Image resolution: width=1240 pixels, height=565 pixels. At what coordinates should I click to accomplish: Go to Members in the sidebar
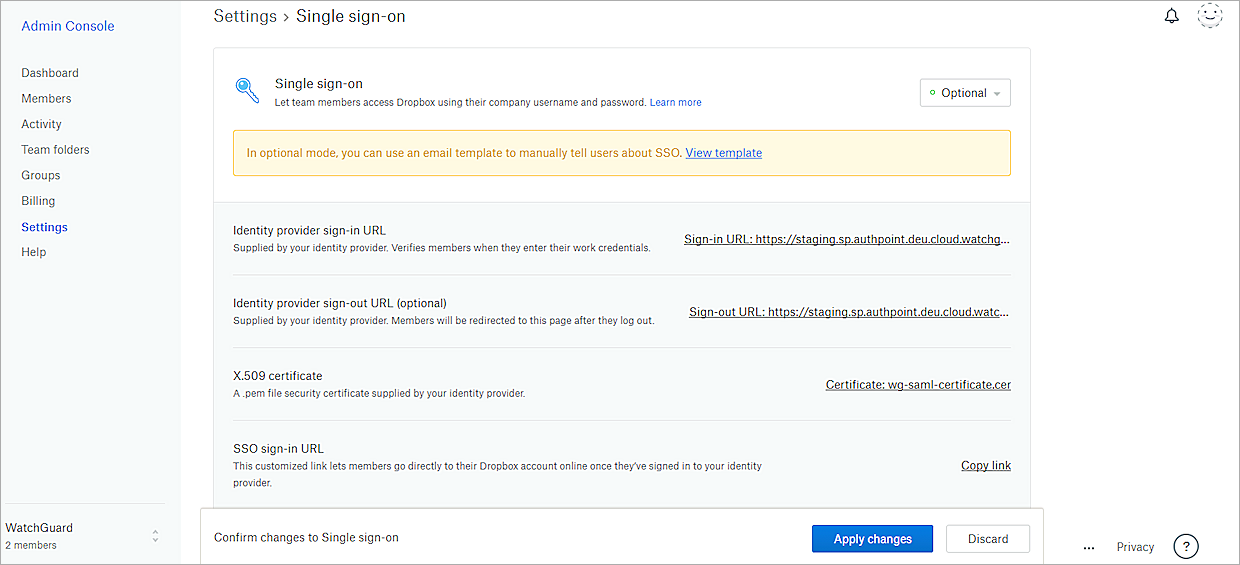click(x=46, y=99)
